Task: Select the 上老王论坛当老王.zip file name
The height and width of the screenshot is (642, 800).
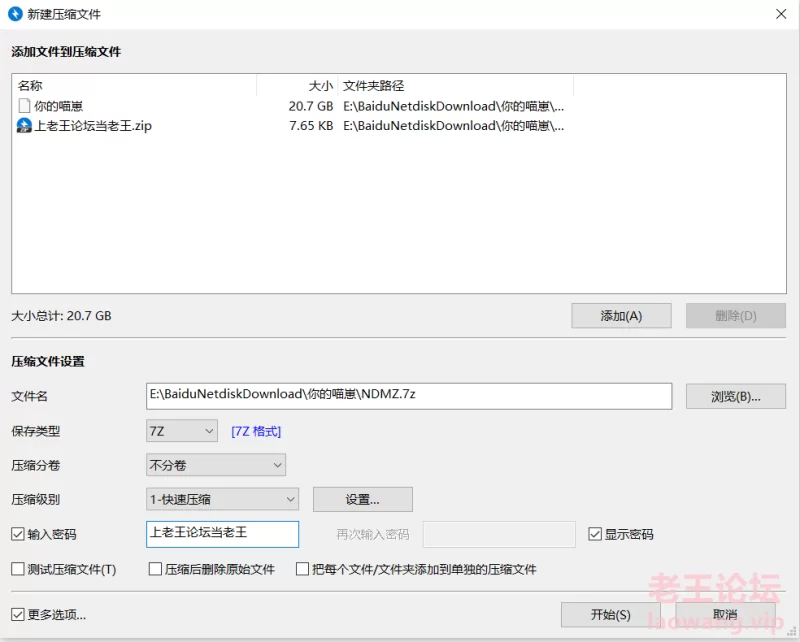Action: pos(93,126)
